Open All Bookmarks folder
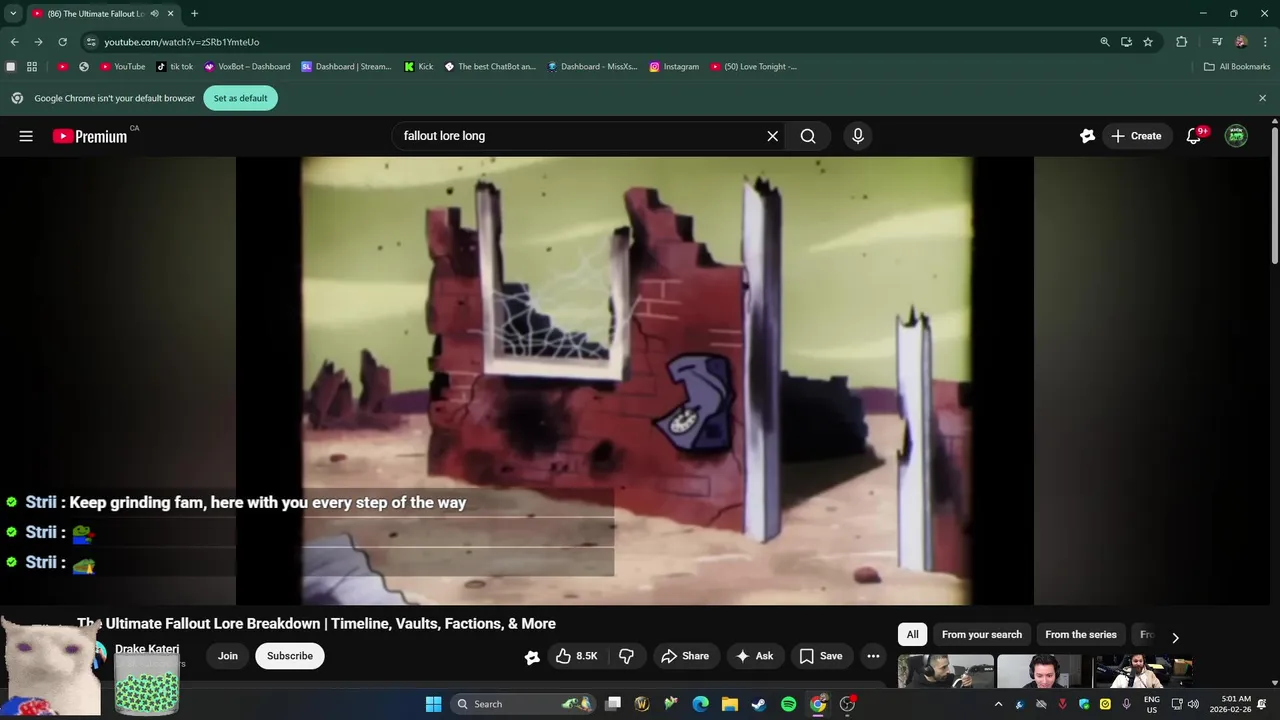This screenshot has width=1280, height=720. [x=1237, y=67]
